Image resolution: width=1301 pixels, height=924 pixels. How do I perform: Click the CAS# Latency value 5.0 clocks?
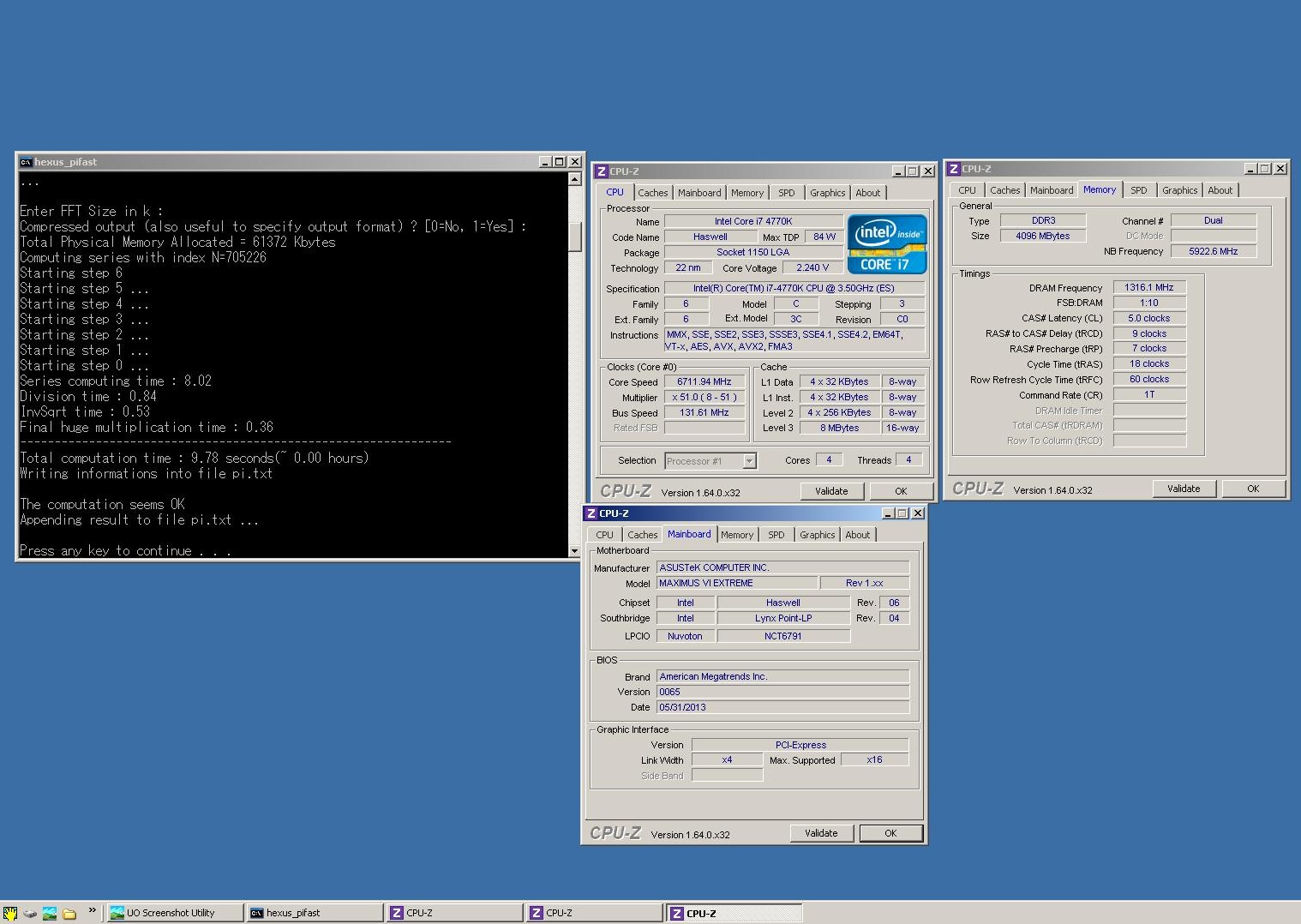1149,318
